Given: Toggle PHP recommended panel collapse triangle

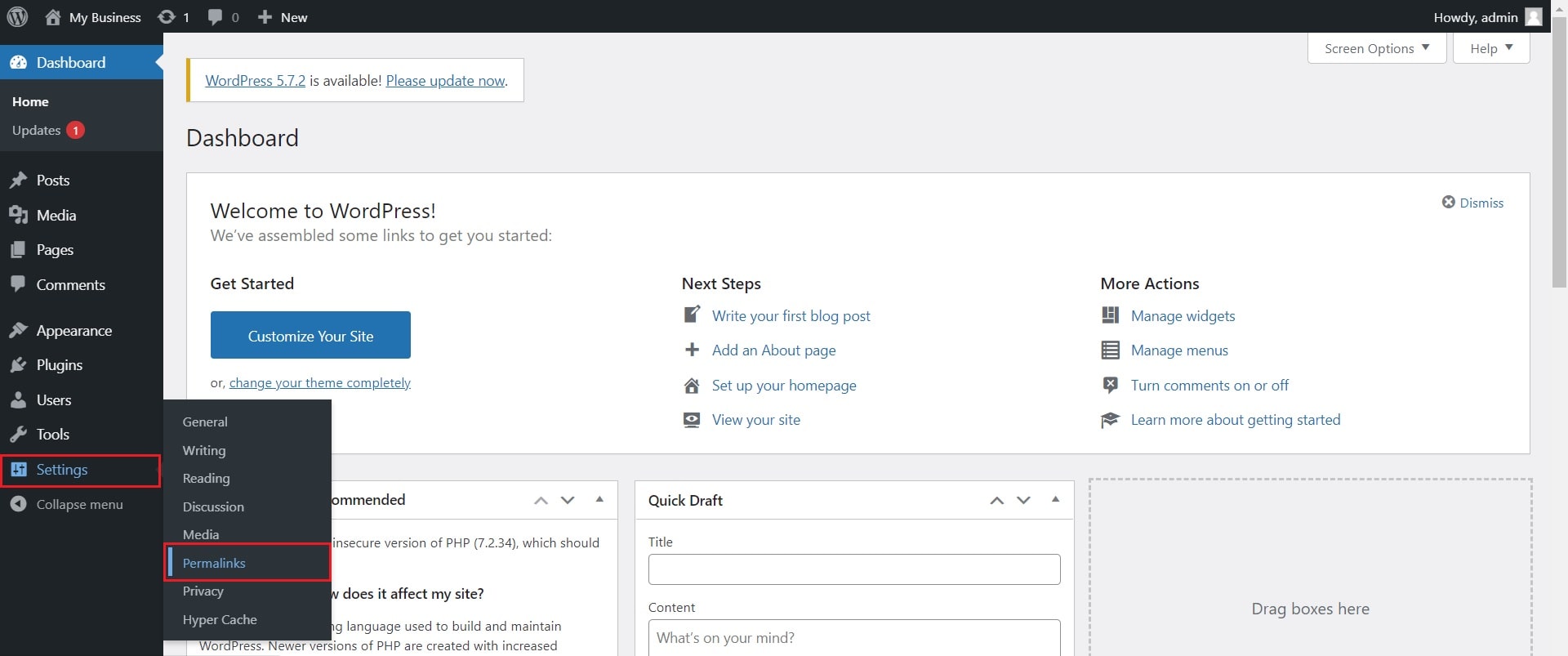Looking at the screenshot, I should click(x=599, y=499).
